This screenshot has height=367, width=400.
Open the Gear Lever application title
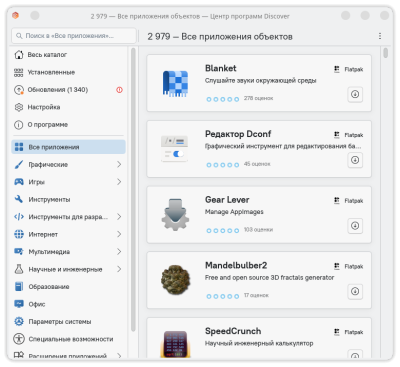[227, 200]
